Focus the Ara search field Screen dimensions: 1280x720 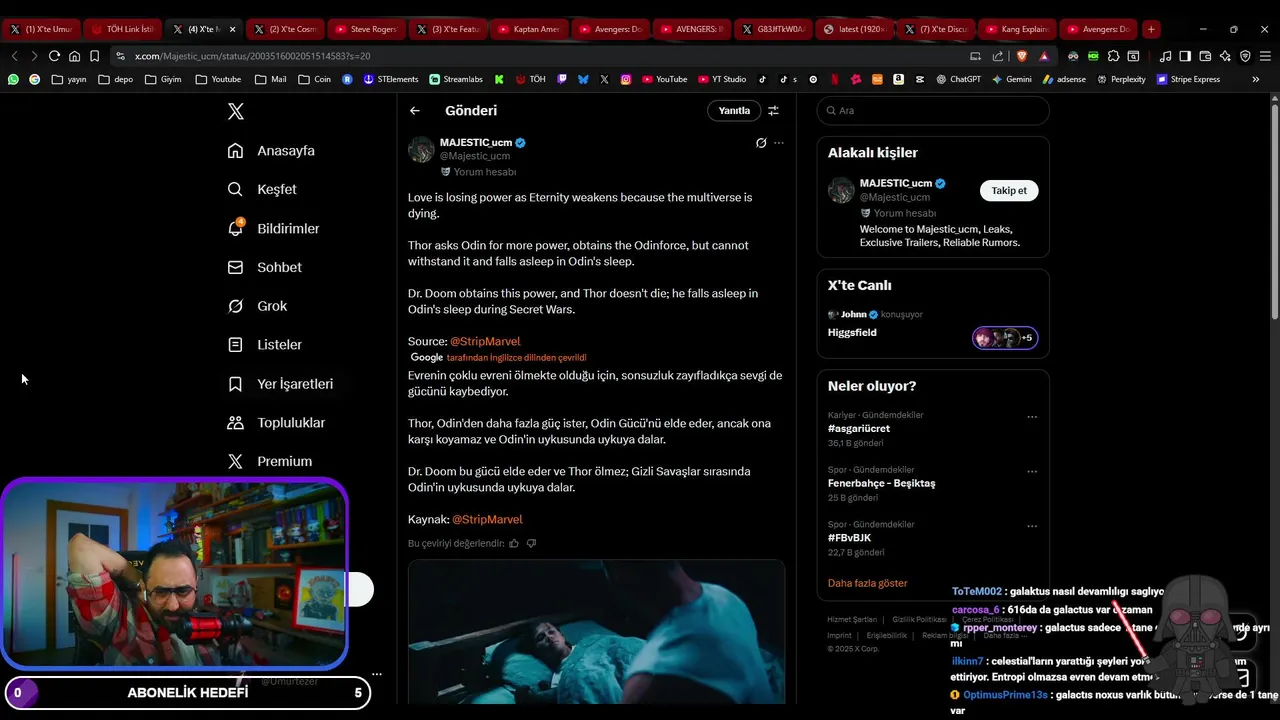933,111
